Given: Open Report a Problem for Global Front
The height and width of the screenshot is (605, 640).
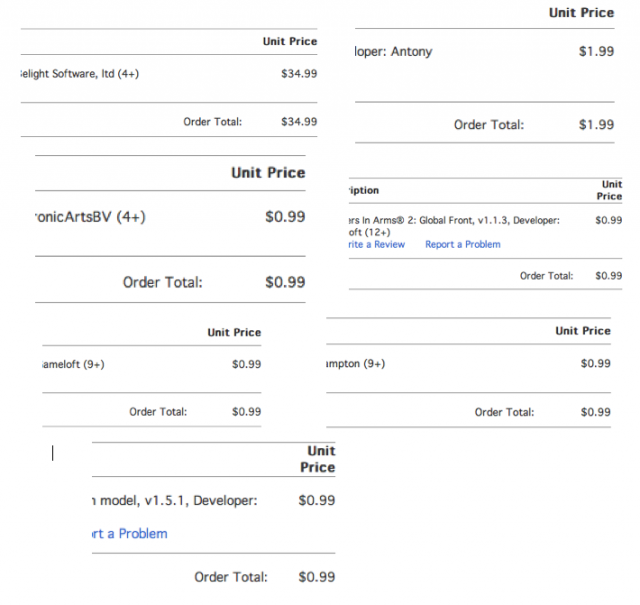Looking at the screenshot, I should (462, 244).
